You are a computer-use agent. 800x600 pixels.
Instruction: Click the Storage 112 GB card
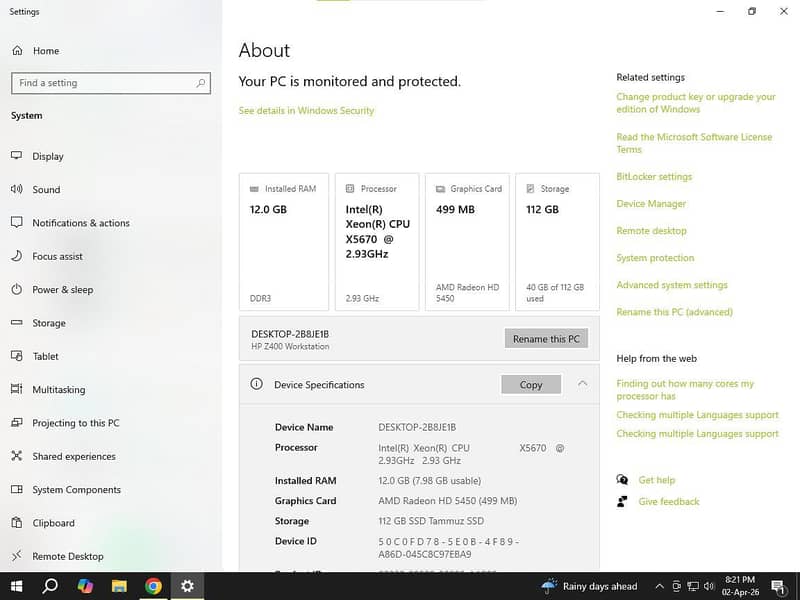pyautogui.click(x=558, y=242)
